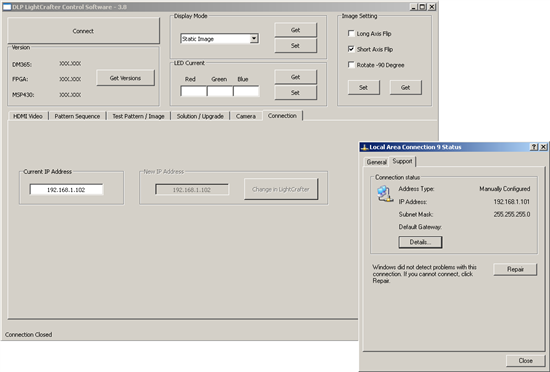Maximize the LightCrafter Control Software window

pos(423,7)
